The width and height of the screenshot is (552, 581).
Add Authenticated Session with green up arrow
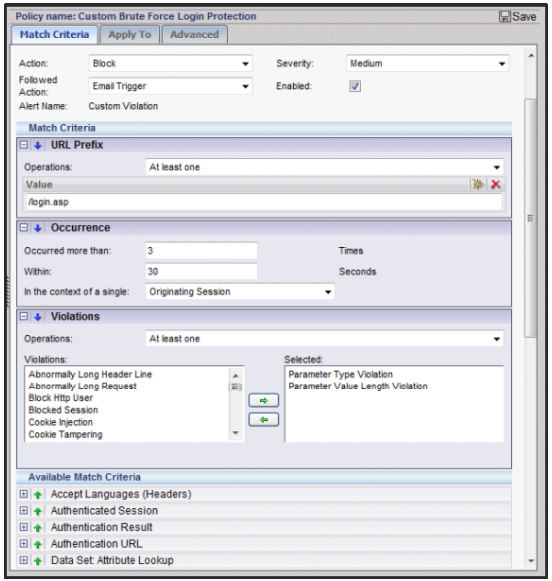pyautogui.click(x=37, y=511)
